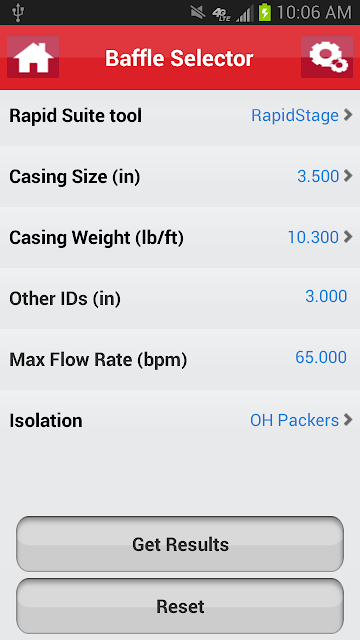Open the Isolation chevron arrow
360x640 pixels.
point(348,420)
